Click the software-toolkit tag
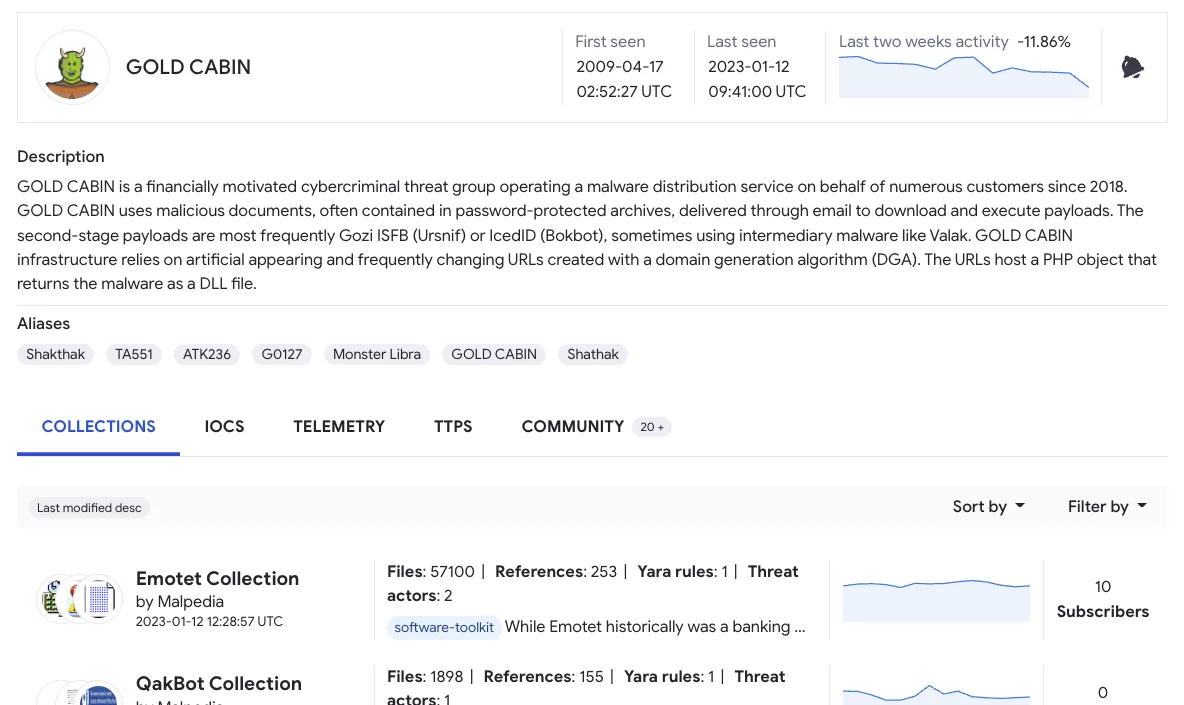Screen dimensions: 1184x705 click(x=444, y=627)
